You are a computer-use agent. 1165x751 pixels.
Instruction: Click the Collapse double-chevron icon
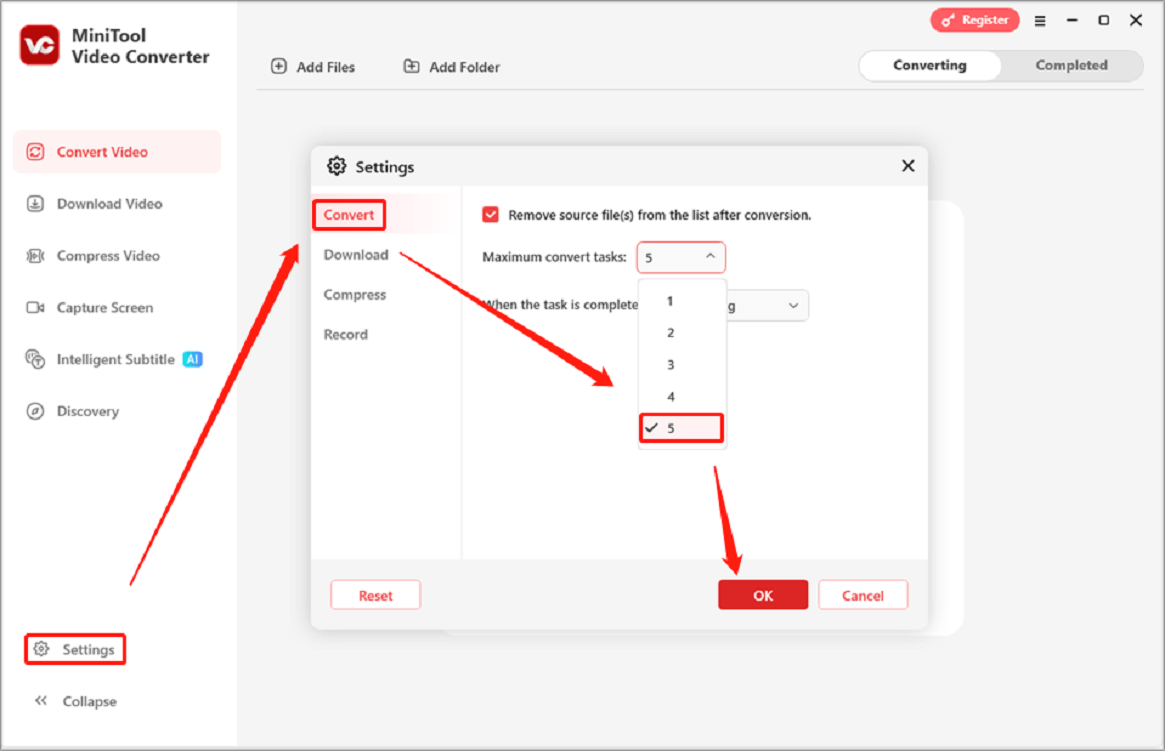41,700
